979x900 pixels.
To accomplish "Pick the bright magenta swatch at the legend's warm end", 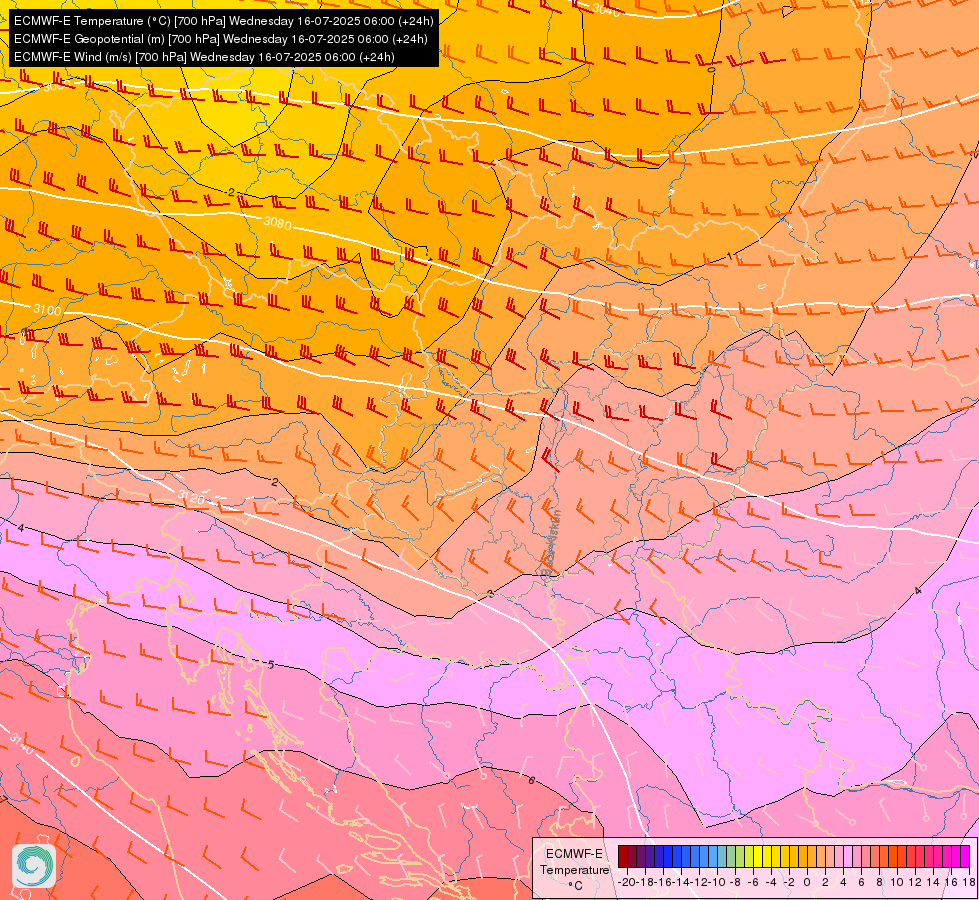I will [965, 856].
